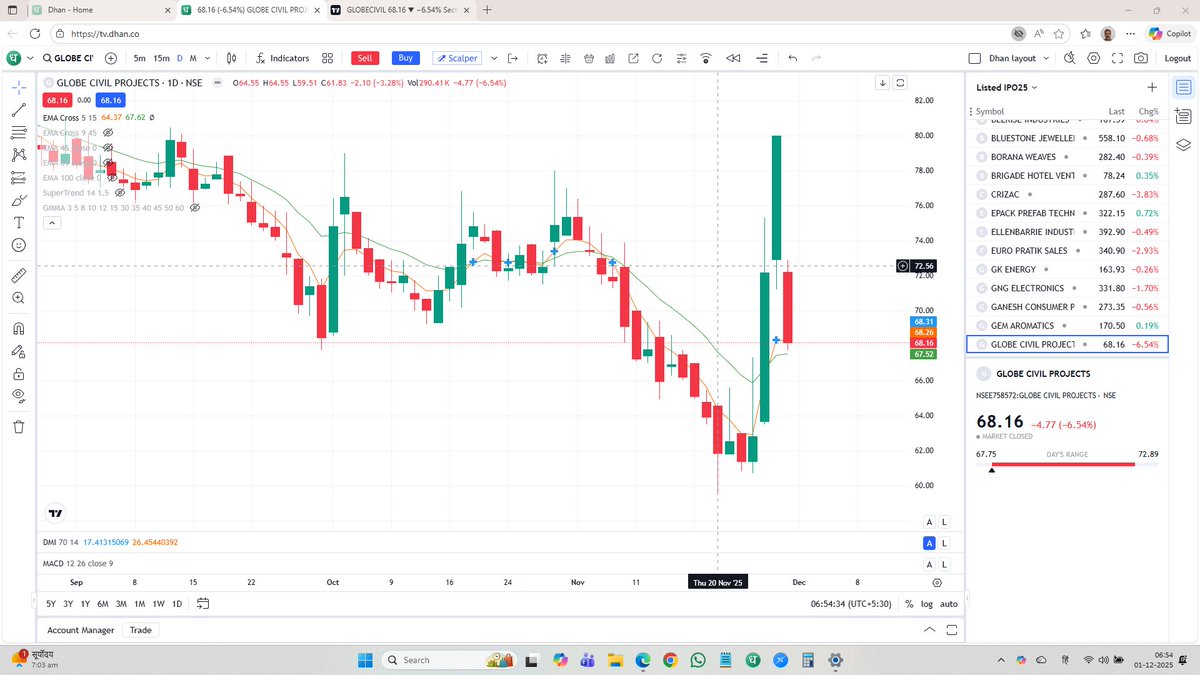Expand the Dhan layout dropdown arrow
The height and width of the screenshot is (675, 1200).
[x=1045, y=58]
